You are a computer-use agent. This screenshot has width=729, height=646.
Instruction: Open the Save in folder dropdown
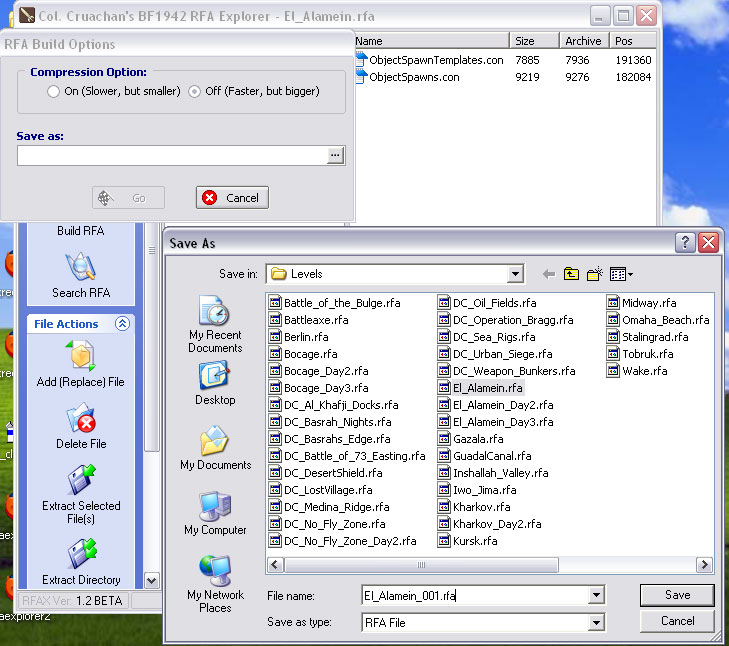coord(515,274)
